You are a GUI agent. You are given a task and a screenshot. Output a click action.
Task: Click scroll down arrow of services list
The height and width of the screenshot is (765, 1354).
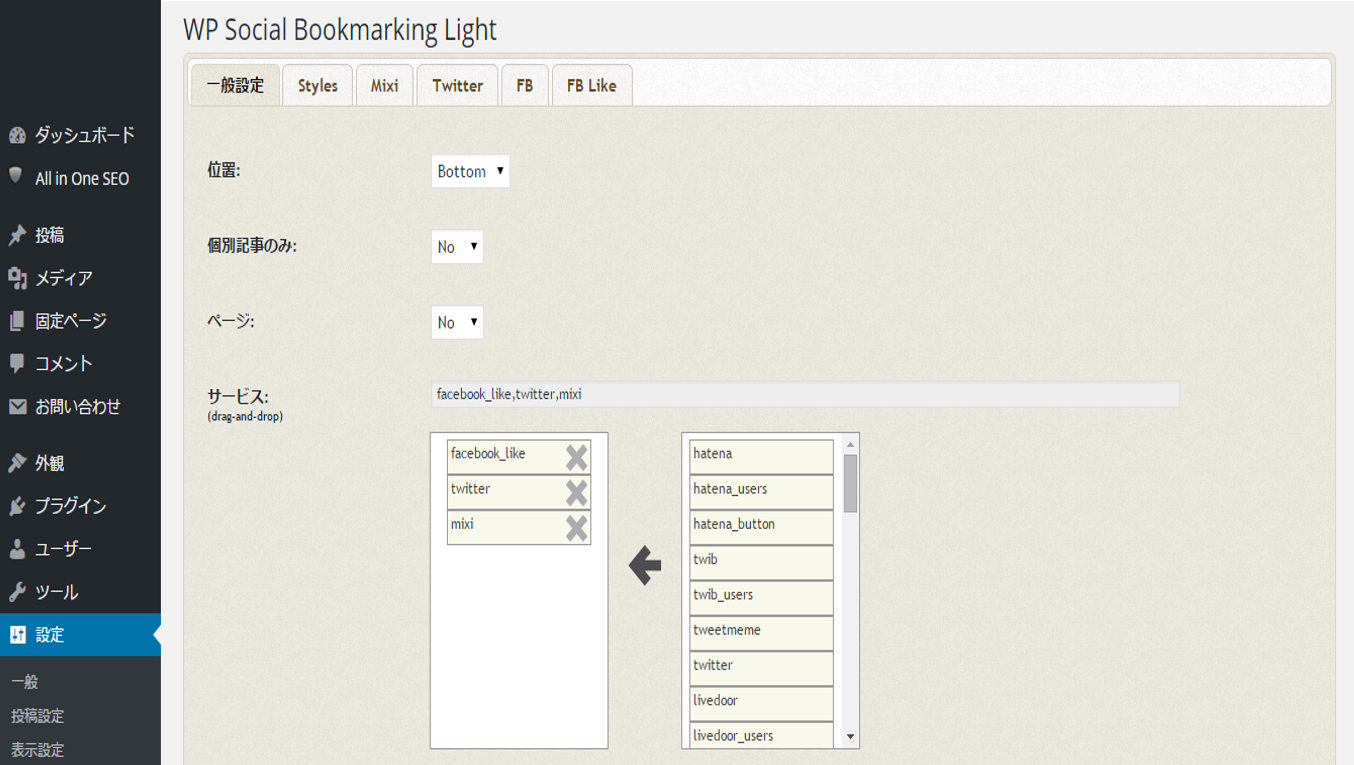850,737
